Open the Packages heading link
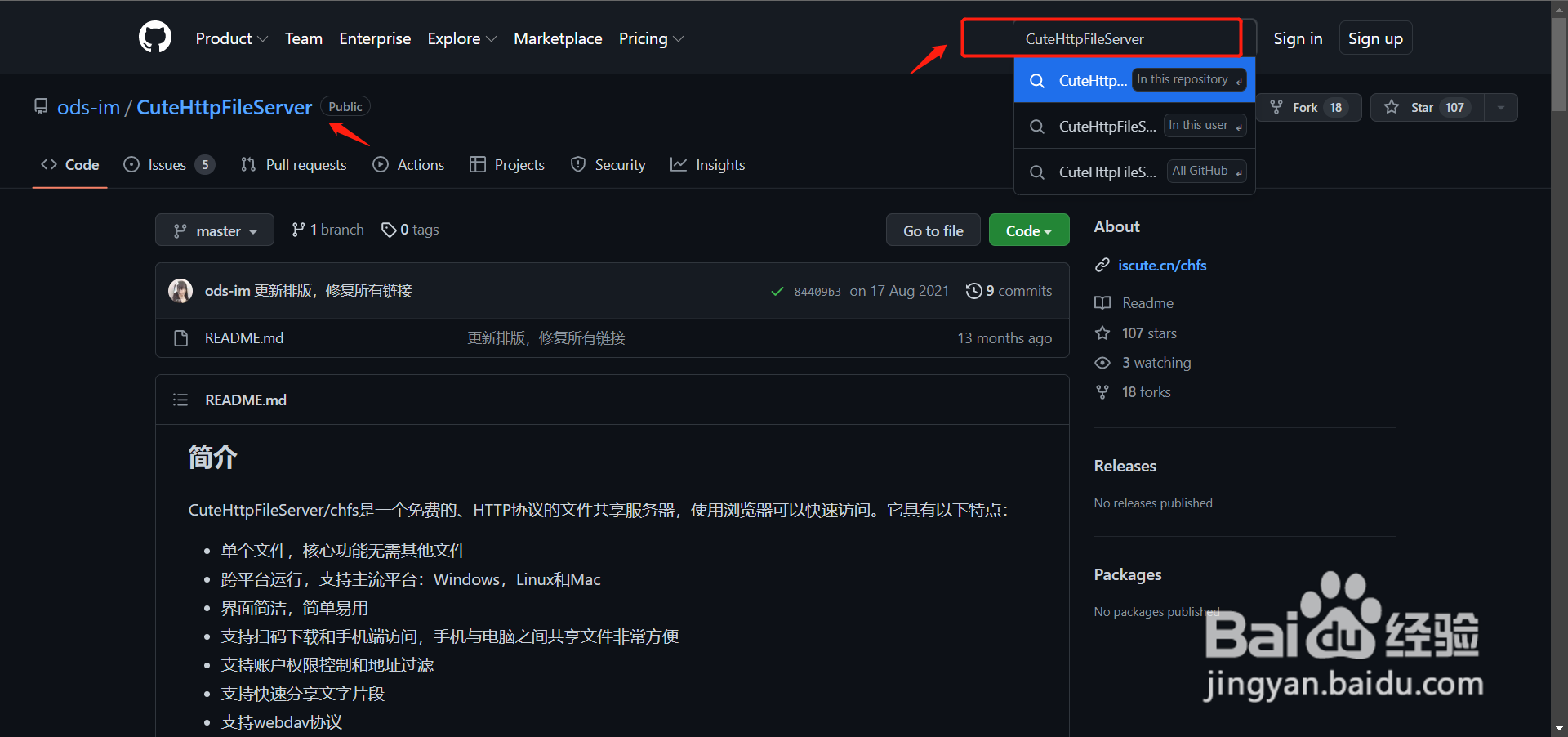Screen dimensions: 1568x737 (1128, 574)
